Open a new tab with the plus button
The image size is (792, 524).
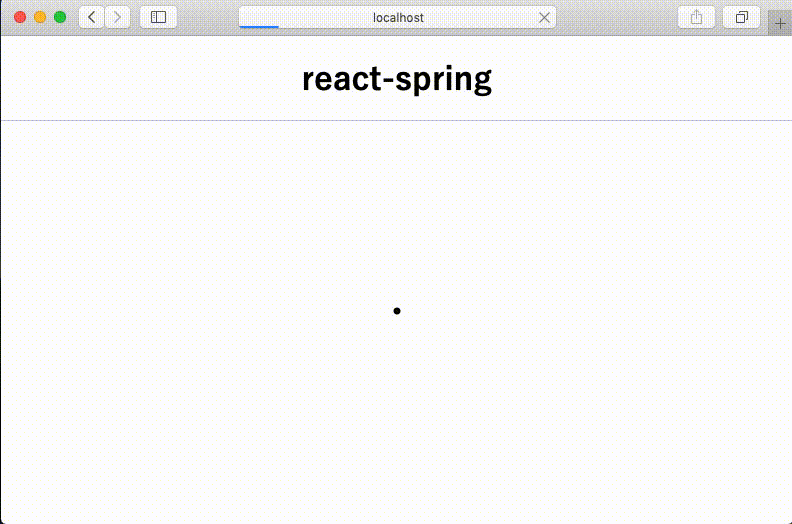point(780,23)
